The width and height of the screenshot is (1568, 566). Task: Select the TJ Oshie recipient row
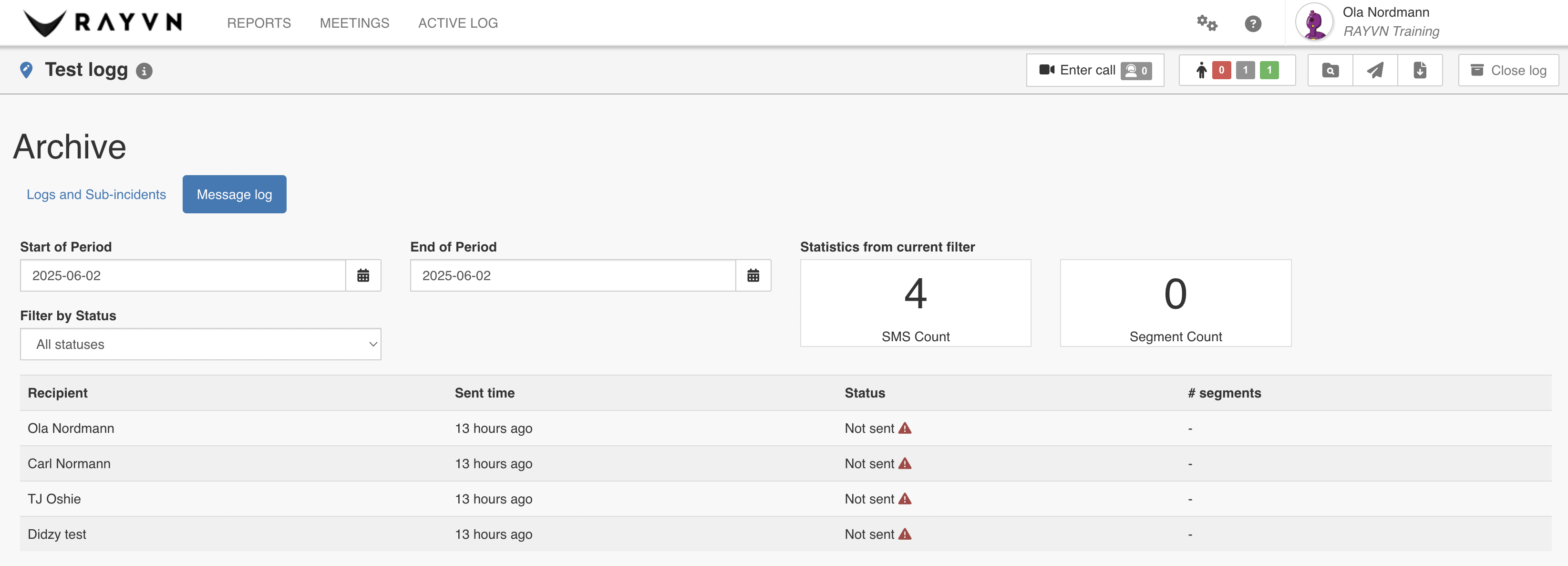point(785,499)
